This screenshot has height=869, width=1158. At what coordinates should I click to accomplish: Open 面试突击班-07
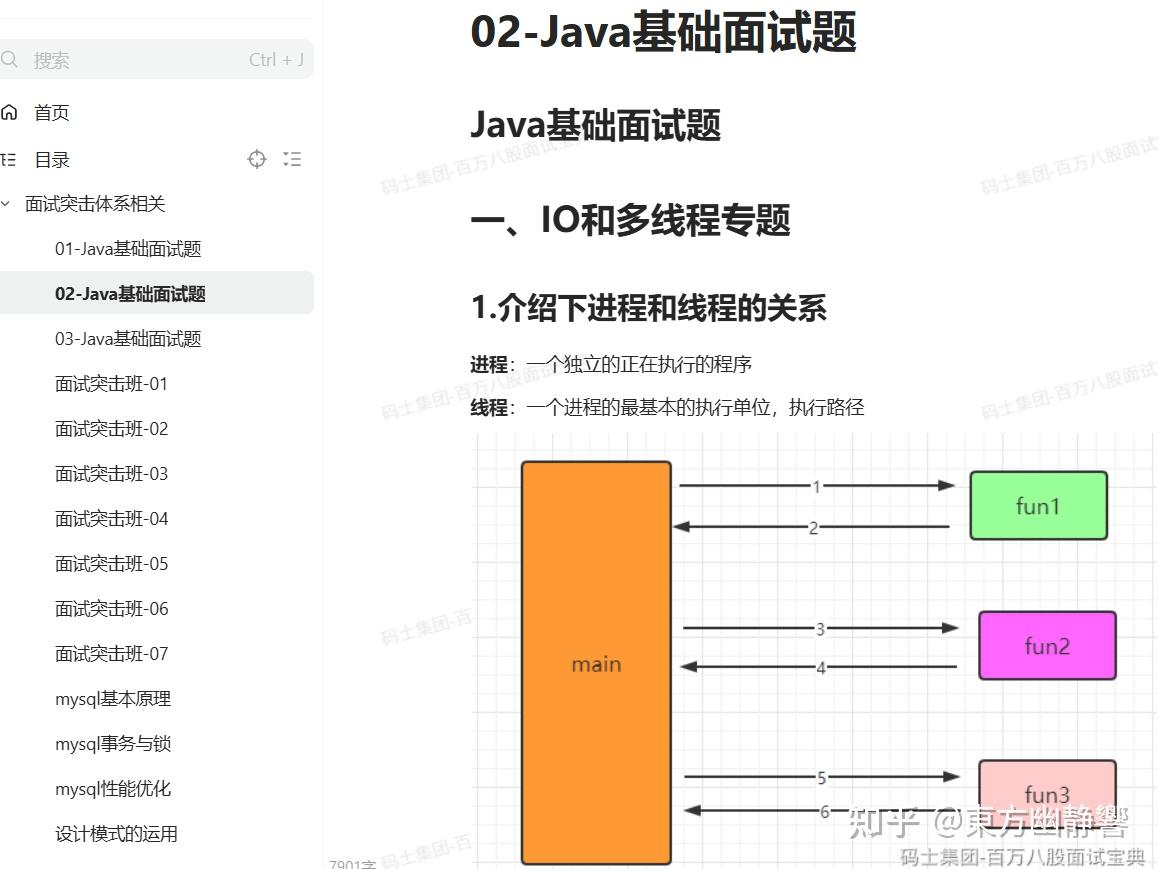[110, 653]
